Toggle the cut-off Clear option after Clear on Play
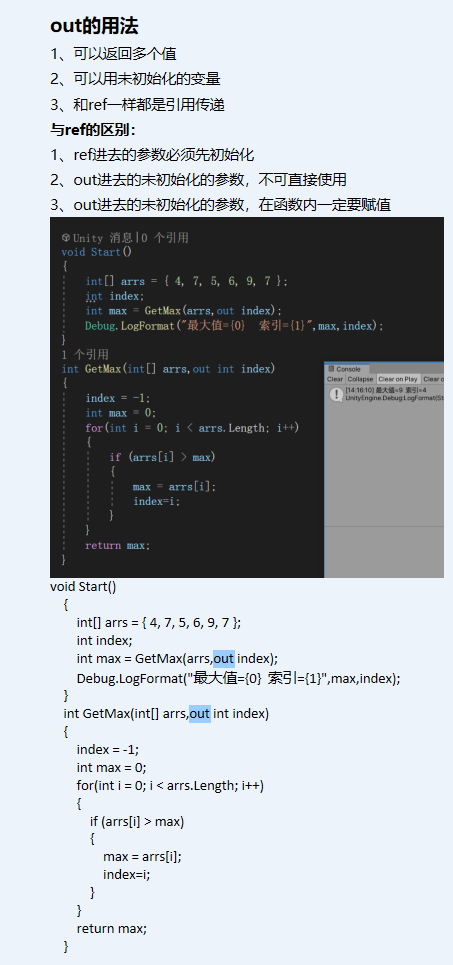Image resolution: width=453 pixels, height=965 pixels. tap(433, 379)
